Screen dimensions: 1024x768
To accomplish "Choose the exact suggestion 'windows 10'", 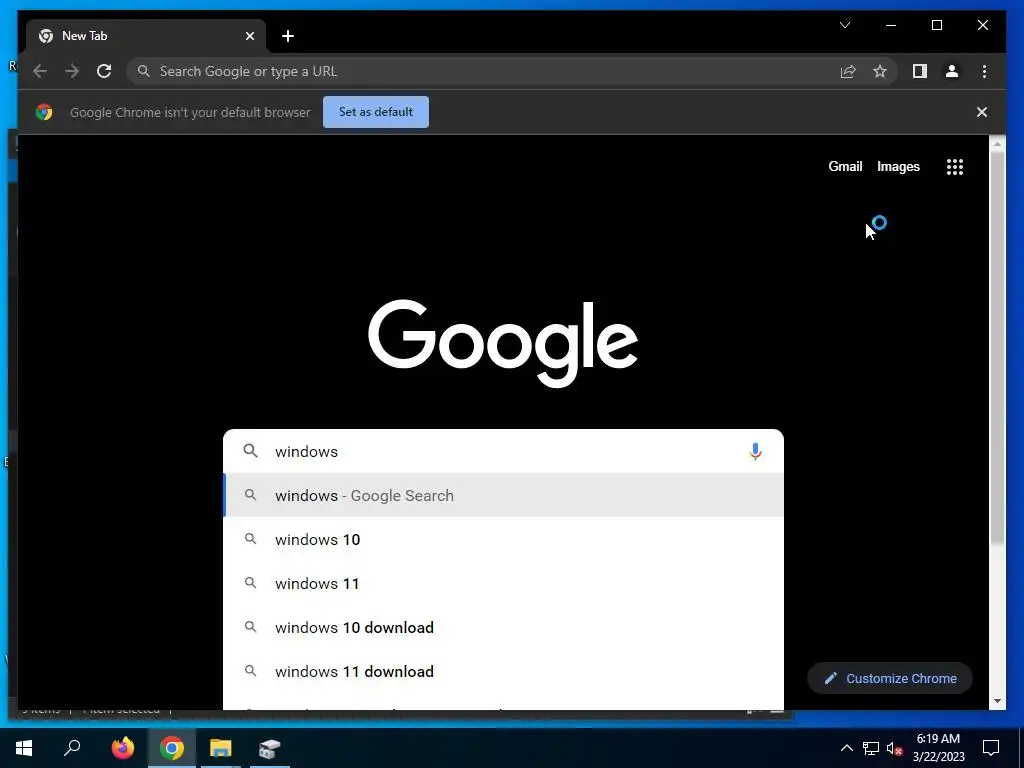I will coord(503,539).
